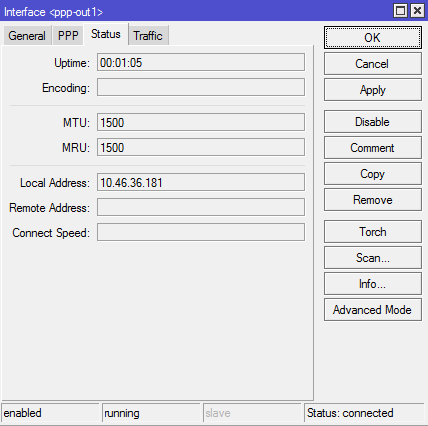Launch the Torch tool
The height and width of the screenshot is (426, 428).
(x=373, y=232)
